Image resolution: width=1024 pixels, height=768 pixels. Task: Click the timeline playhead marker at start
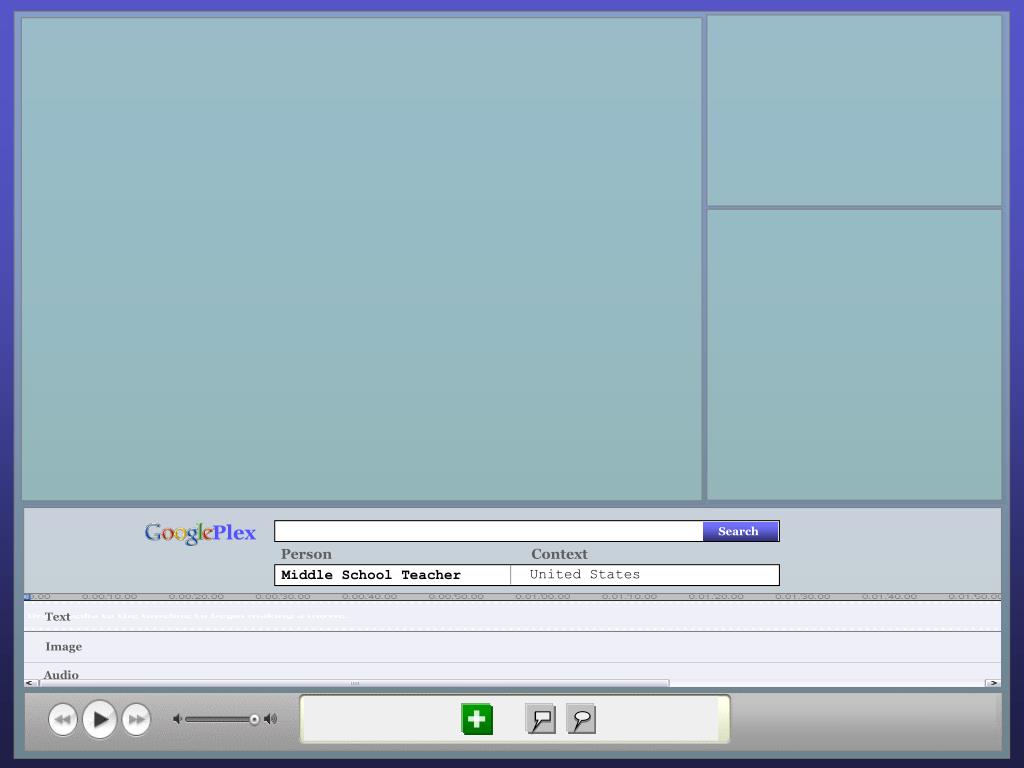pyautogui.click(x=27, y=597)
